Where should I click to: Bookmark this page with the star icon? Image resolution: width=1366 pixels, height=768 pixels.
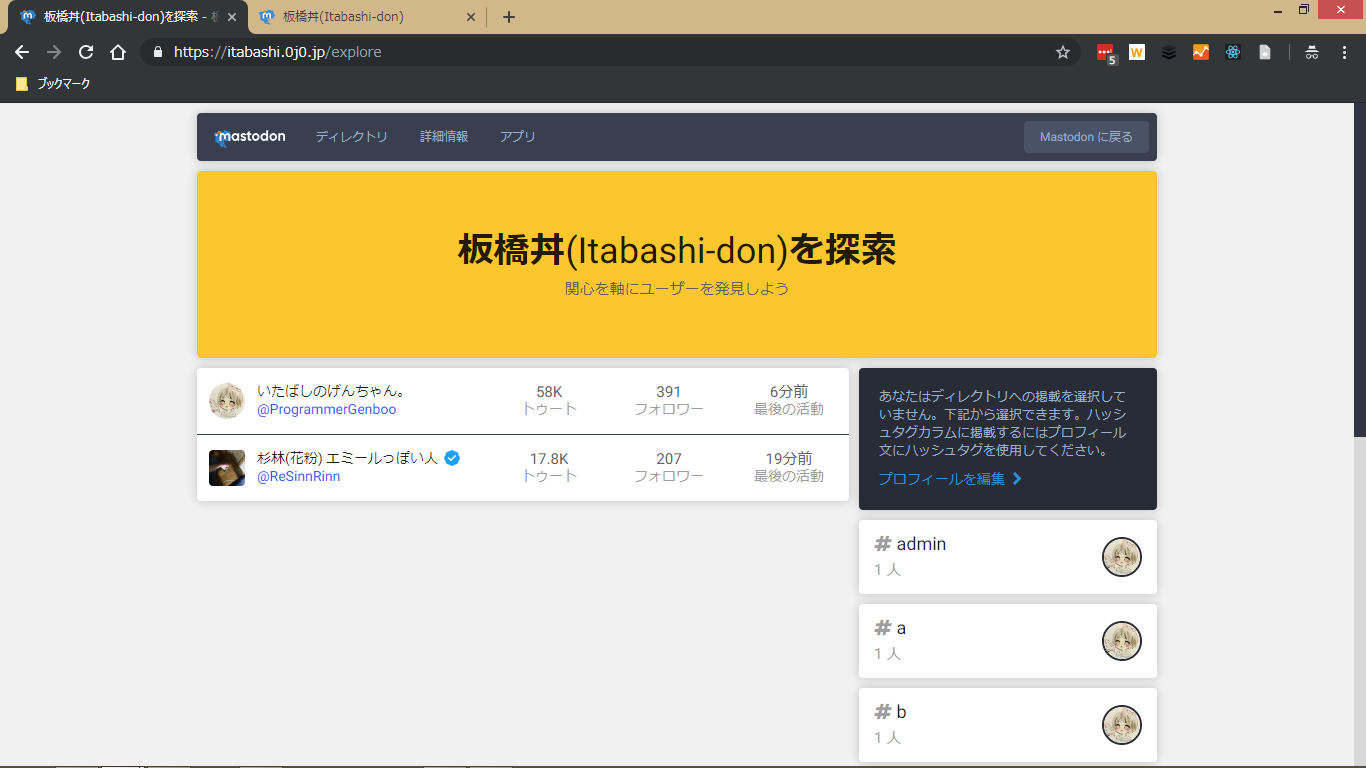point(1063,52)
